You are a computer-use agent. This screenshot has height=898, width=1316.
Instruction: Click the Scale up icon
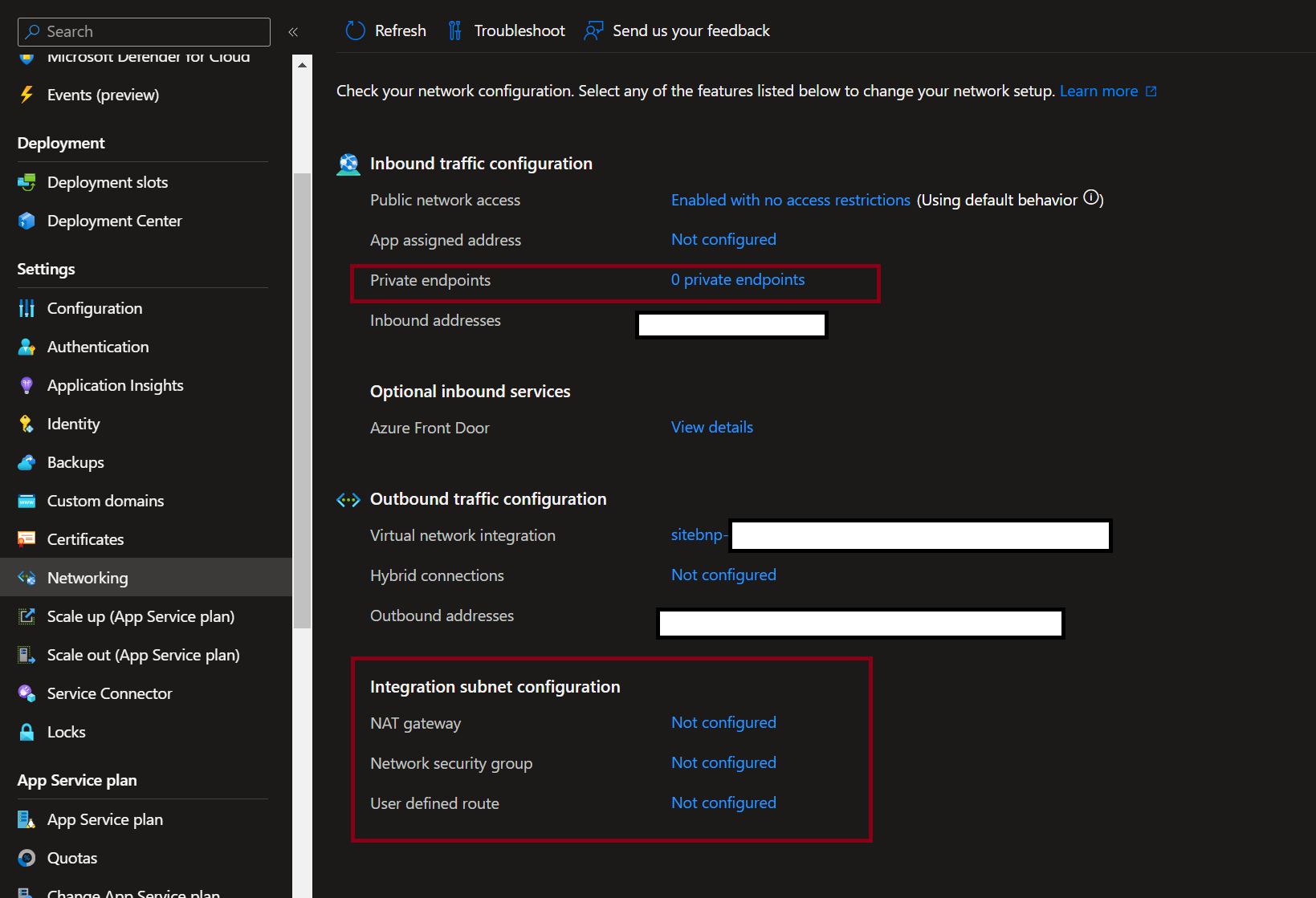pyautogui.click(x=26, y=616)
